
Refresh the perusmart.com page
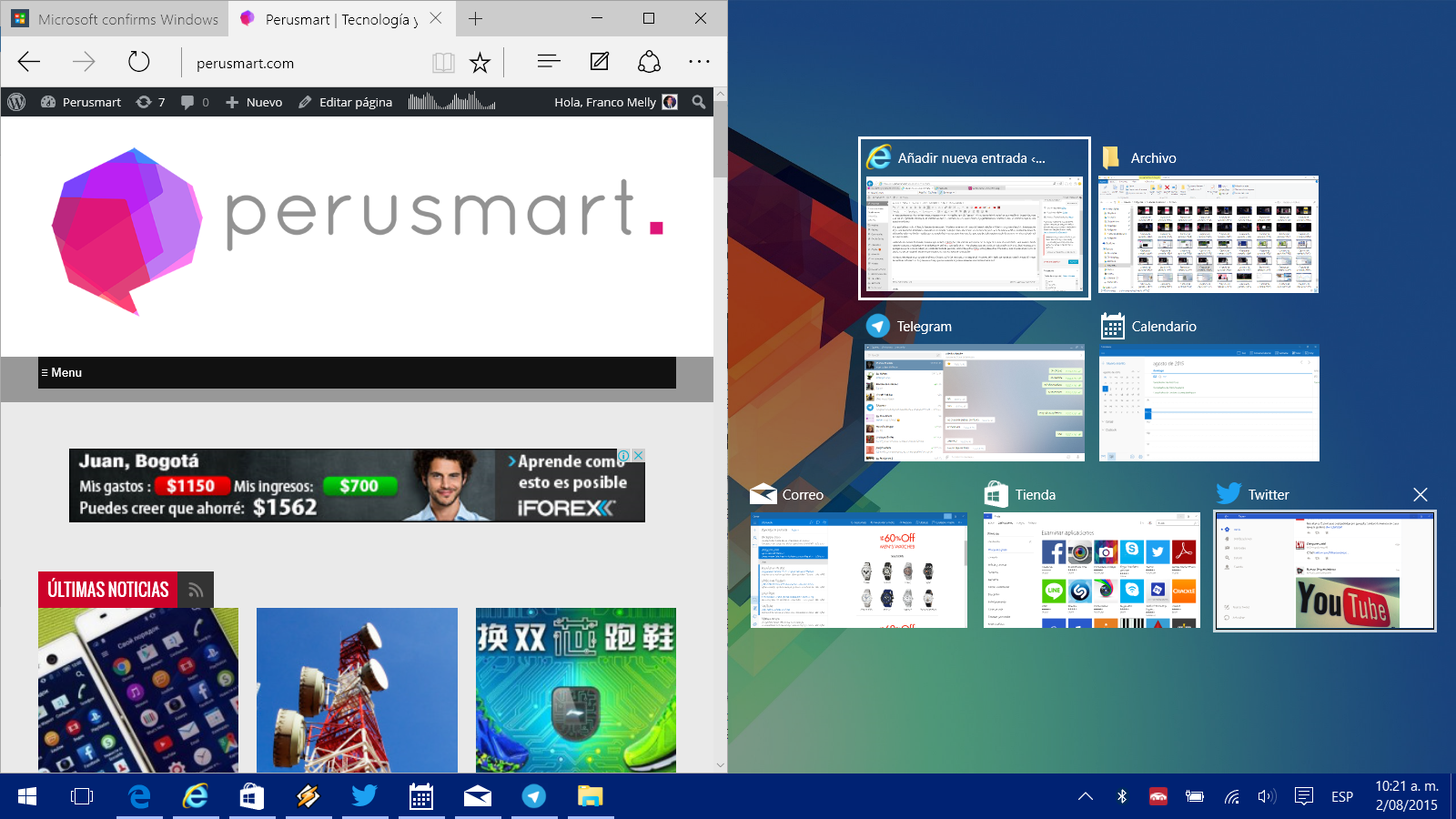138,62
